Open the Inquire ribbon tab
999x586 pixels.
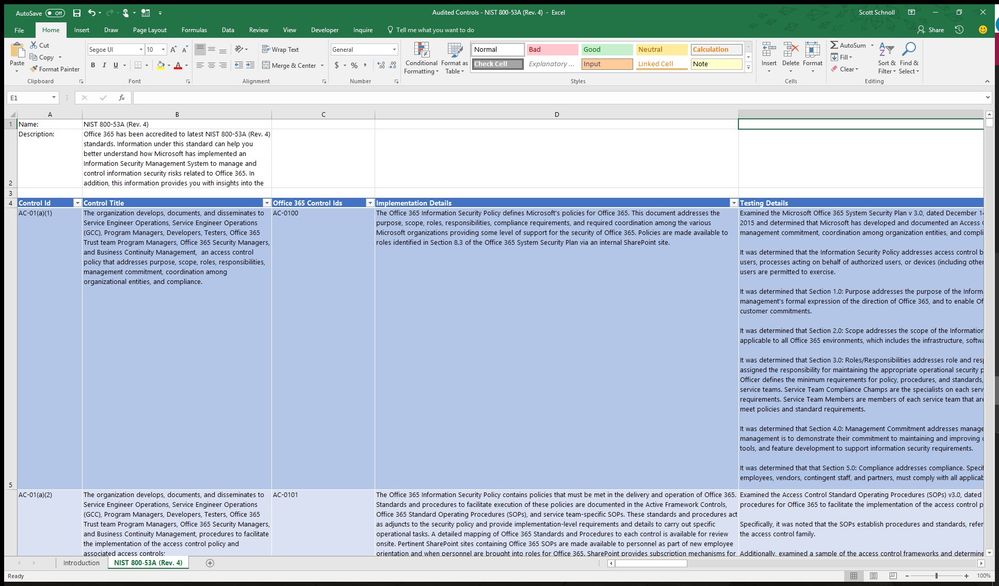pyautogui.click(x=363, y=30)
